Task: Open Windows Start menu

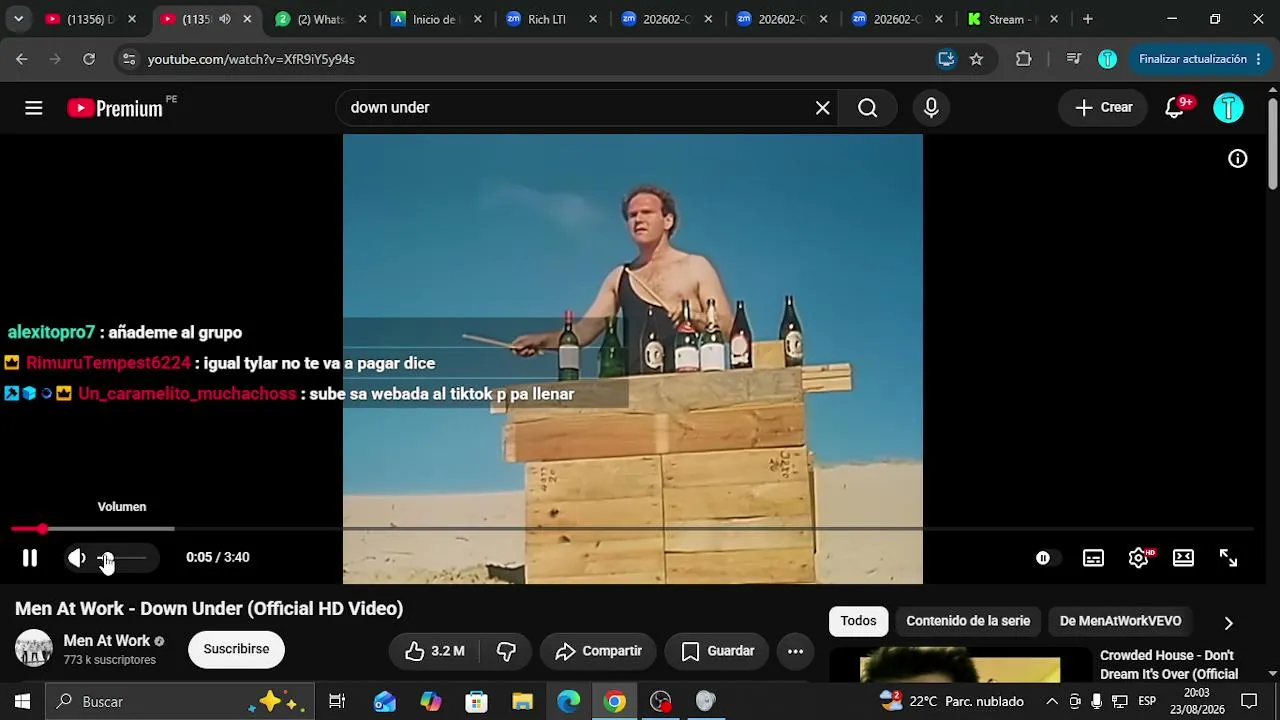Action: tap(22, 701)
